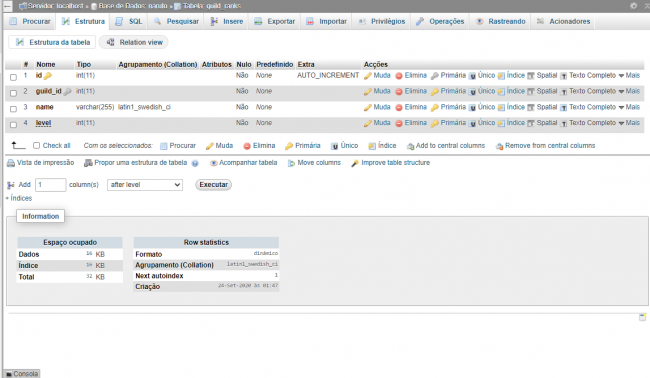
Task: Open the Acionadores tab
Action: (563, 22)
